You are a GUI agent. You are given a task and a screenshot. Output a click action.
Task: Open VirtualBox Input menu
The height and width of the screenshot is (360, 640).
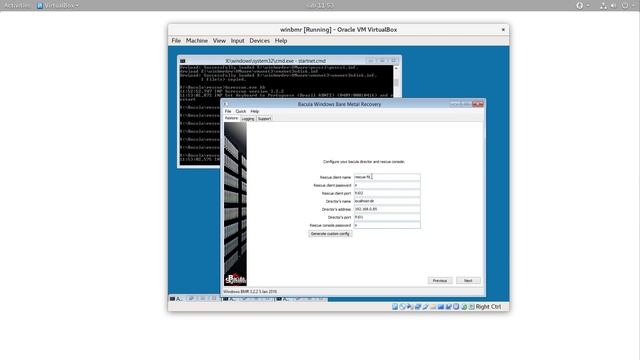(x=237, y=41)
